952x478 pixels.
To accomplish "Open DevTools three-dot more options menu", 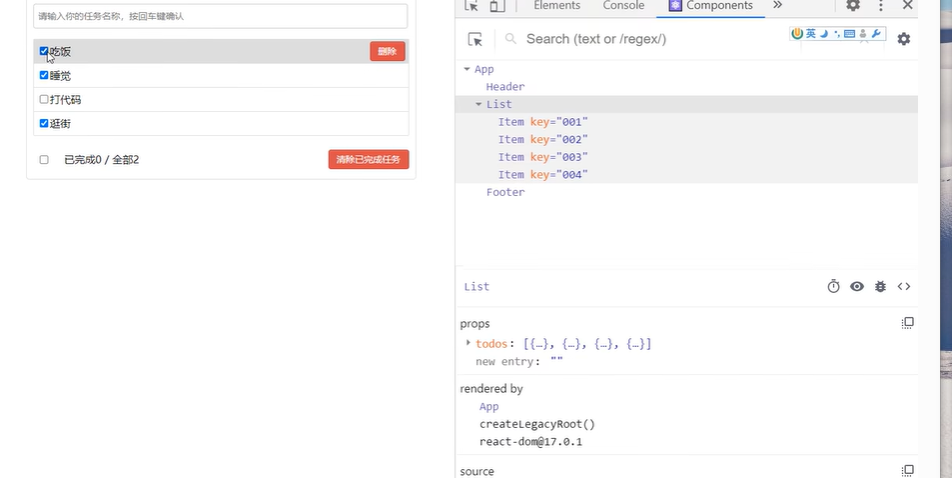I will click(881, 5).
